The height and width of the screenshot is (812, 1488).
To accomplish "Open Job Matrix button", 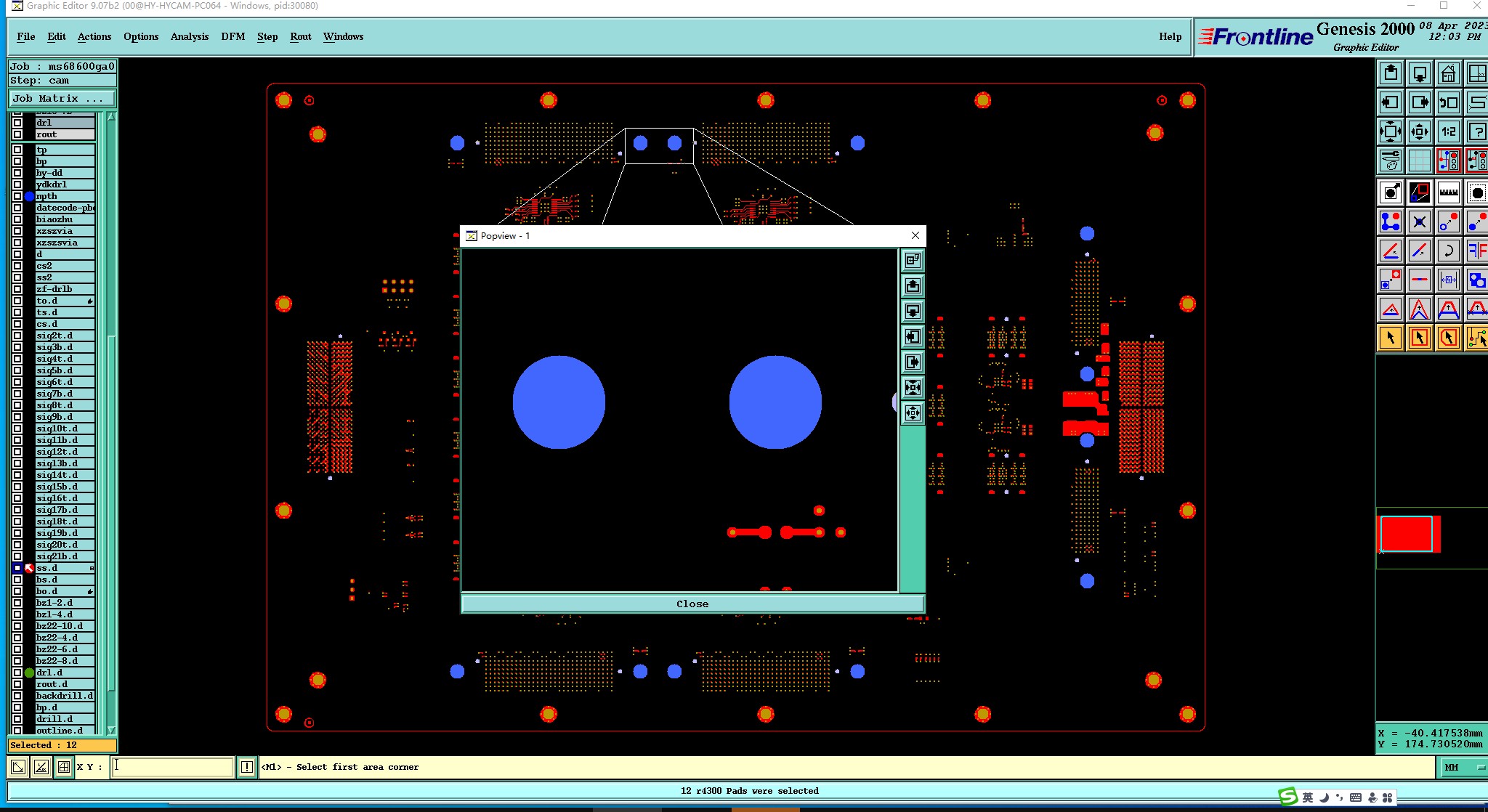I will 61,98.
